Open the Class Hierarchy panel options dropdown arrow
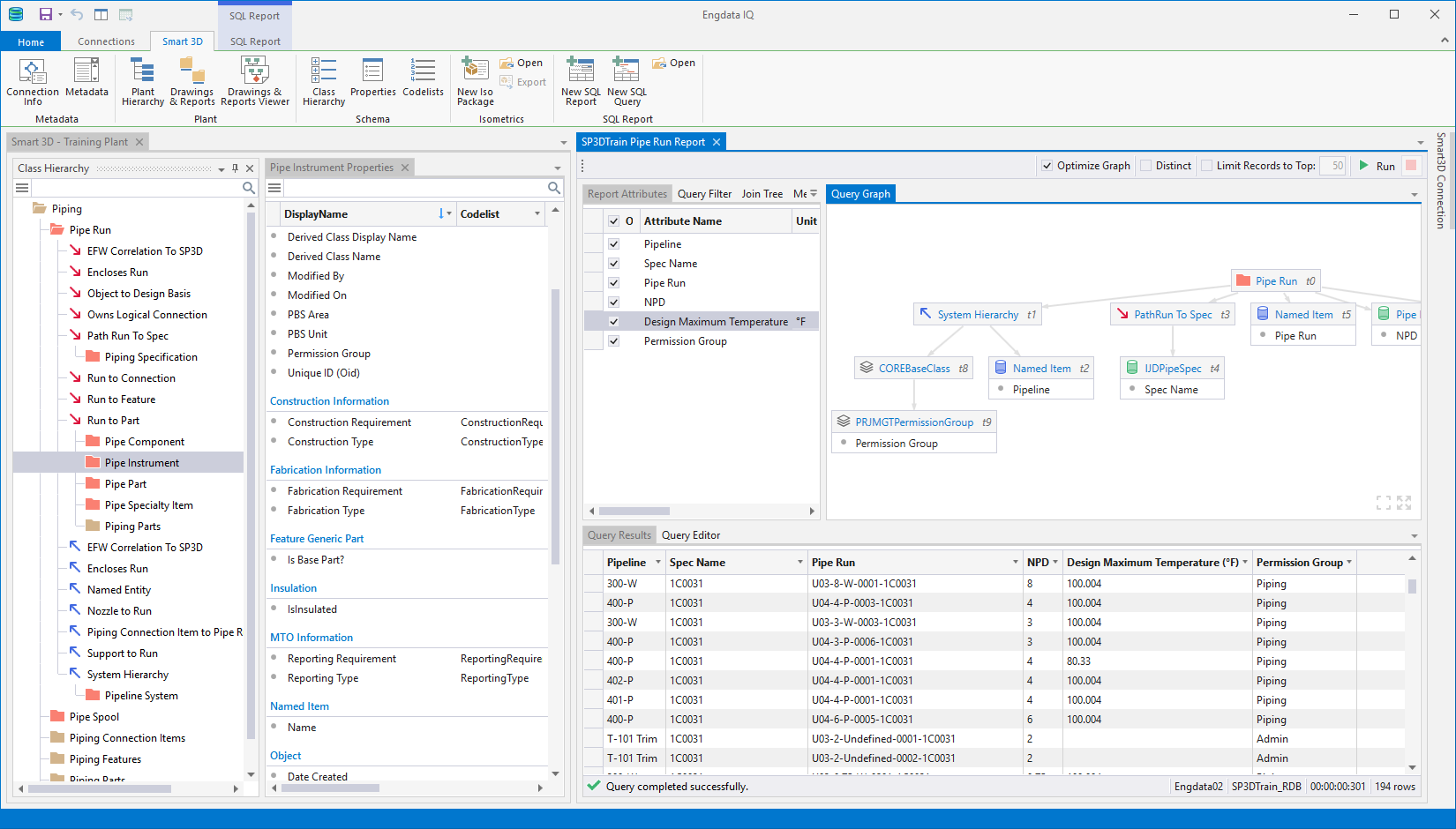This screenshot has width=1456, height=829. click(221, 168)
